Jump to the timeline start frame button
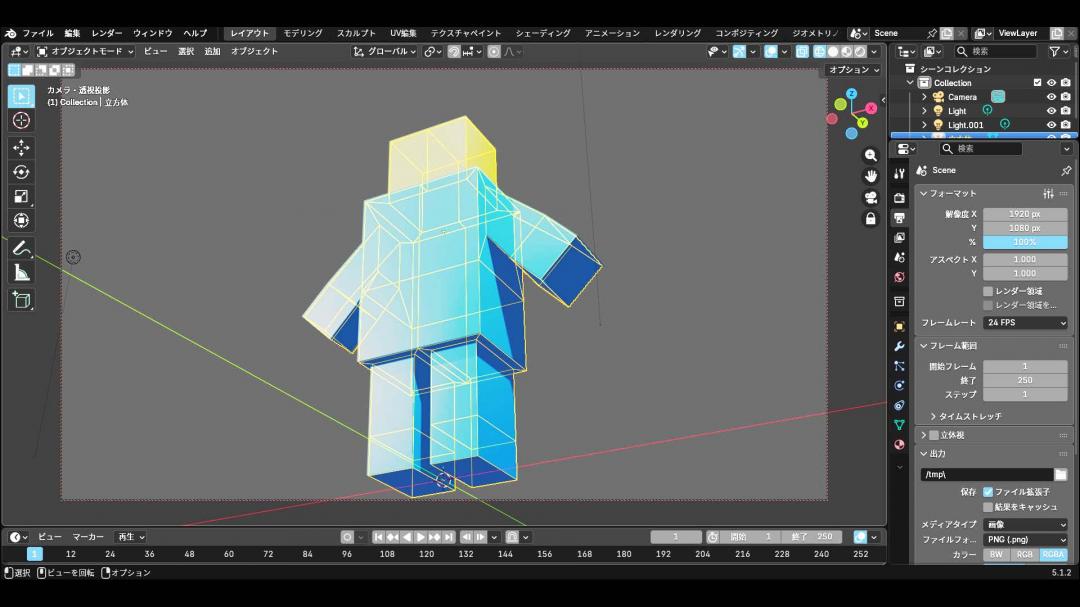 pyautogui.click(x=378, y=537)
